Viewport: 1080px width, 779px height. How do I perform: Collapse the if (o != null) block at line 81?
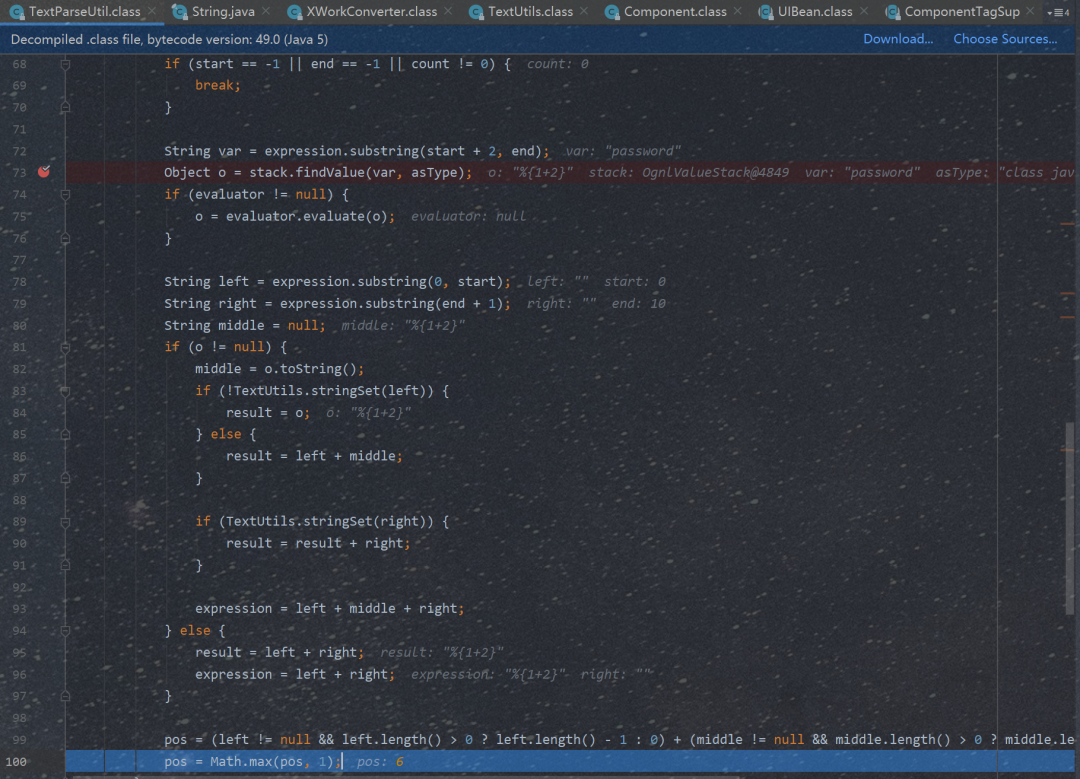(x=65, y=348)
